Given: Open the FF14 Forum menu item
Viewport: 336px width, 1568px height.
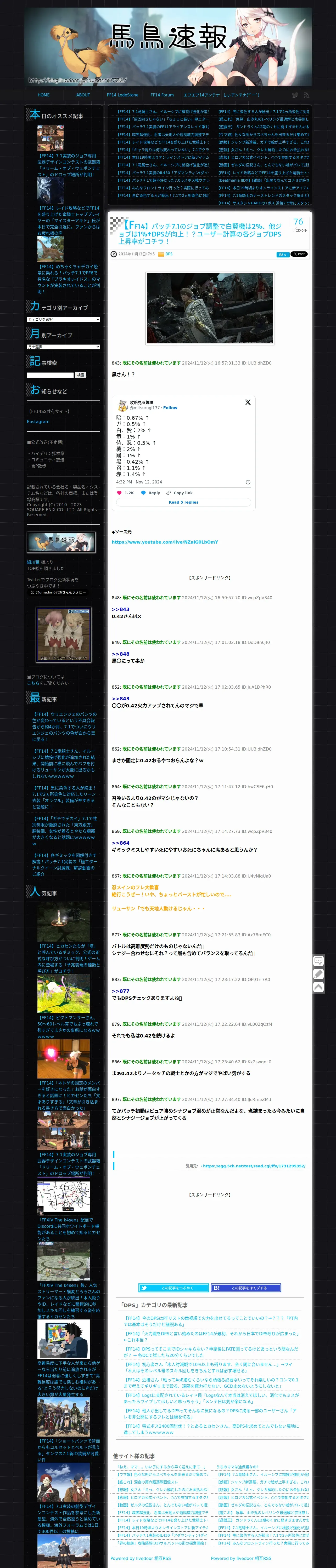Looking at the screenshot, I should click(x=162, y=95).
